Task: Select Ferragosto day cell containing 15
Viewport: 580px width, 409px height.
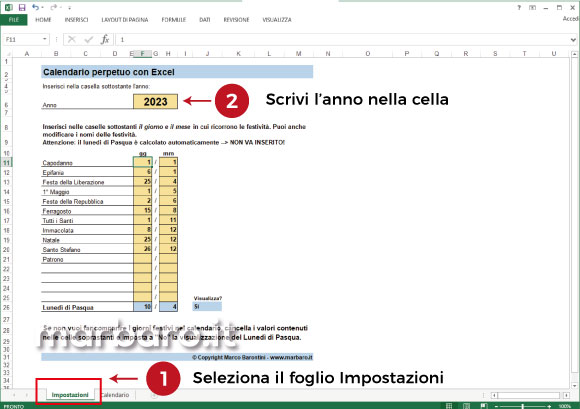Action: (x=142, y=210)
